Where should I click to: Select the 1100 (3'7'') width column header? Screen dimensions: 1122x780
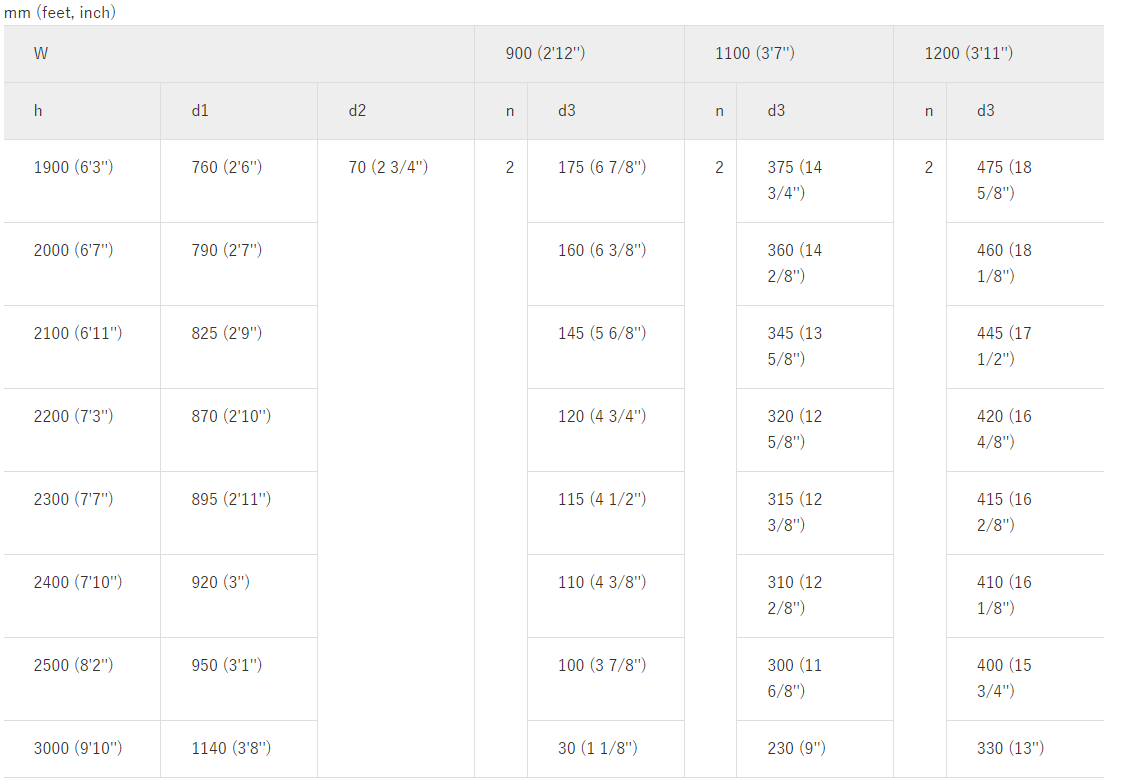click(x=755, y=54)
